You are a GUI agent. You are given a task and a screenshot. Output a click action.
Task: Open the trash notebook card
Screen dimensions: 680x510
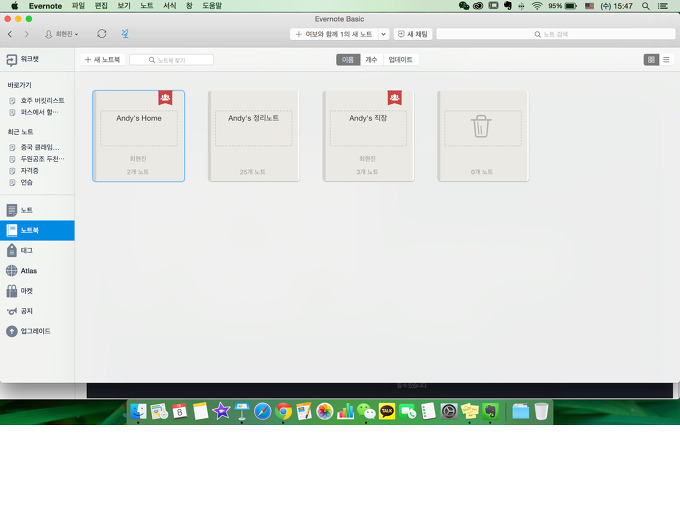[483, 136]
